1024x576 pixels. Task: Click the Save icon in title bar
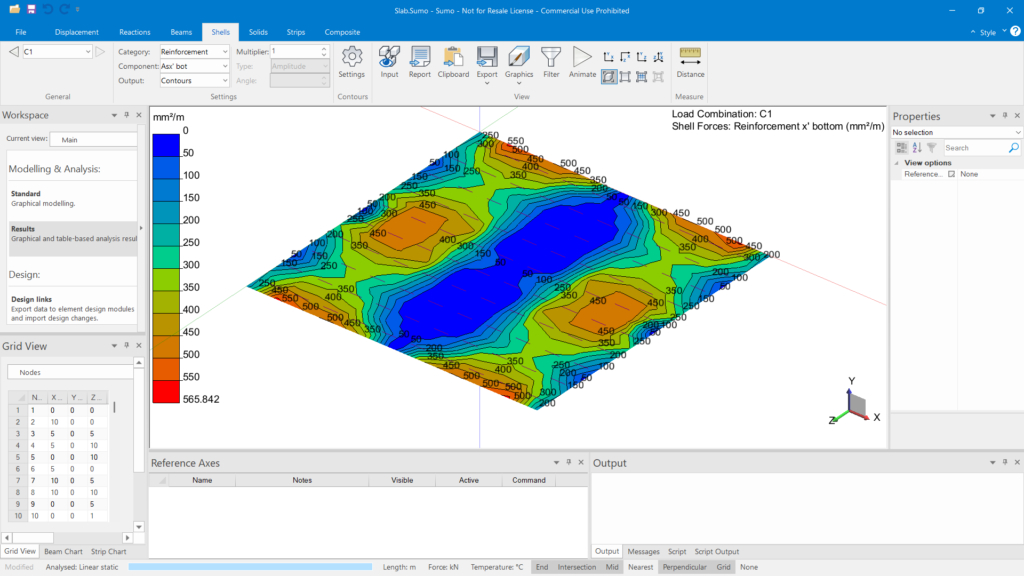click(x=31, y=9)
